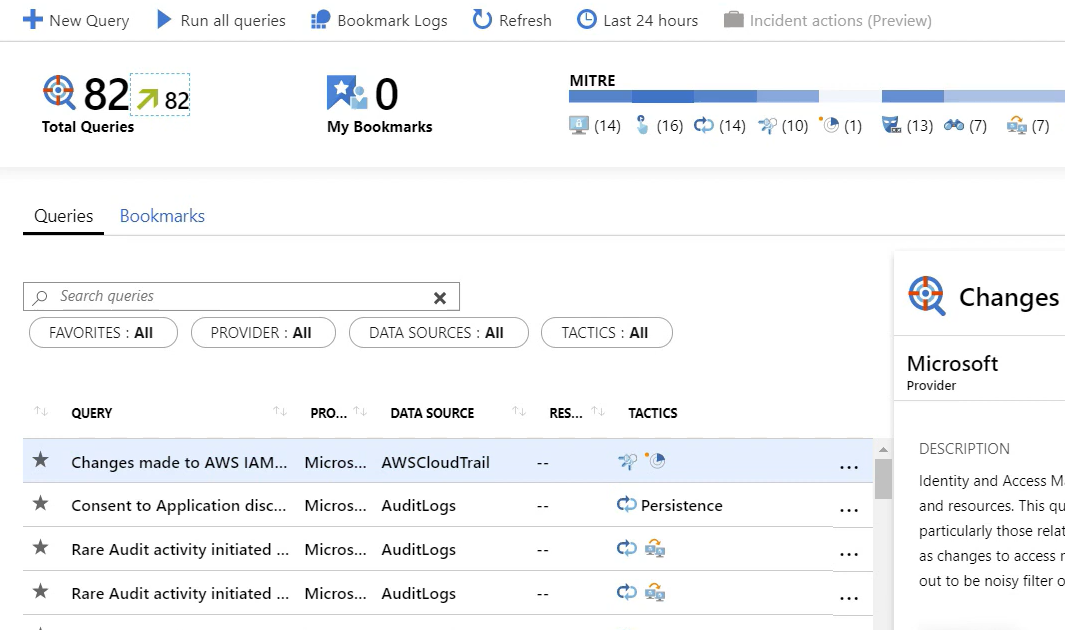Screen dimensions: 1065x630
Task: Favorite the Changes made to AWS IAM query
Action: point(40,460)
